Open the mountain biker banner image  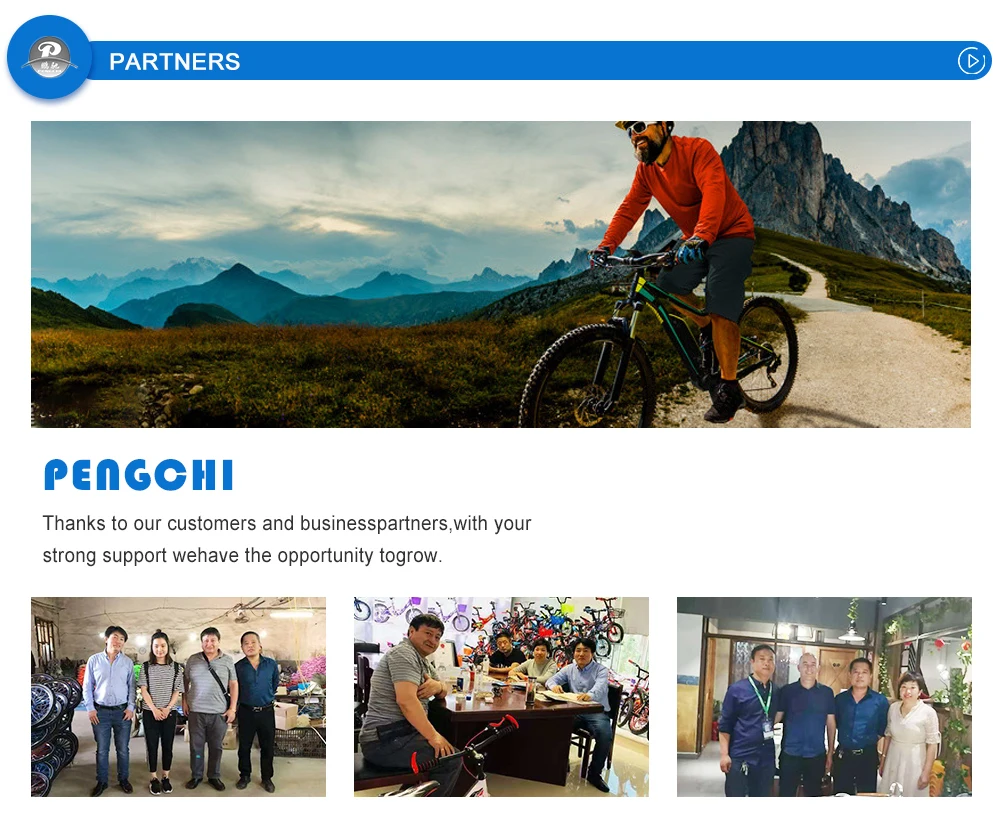pyautogui.click(x=501, y=274)
